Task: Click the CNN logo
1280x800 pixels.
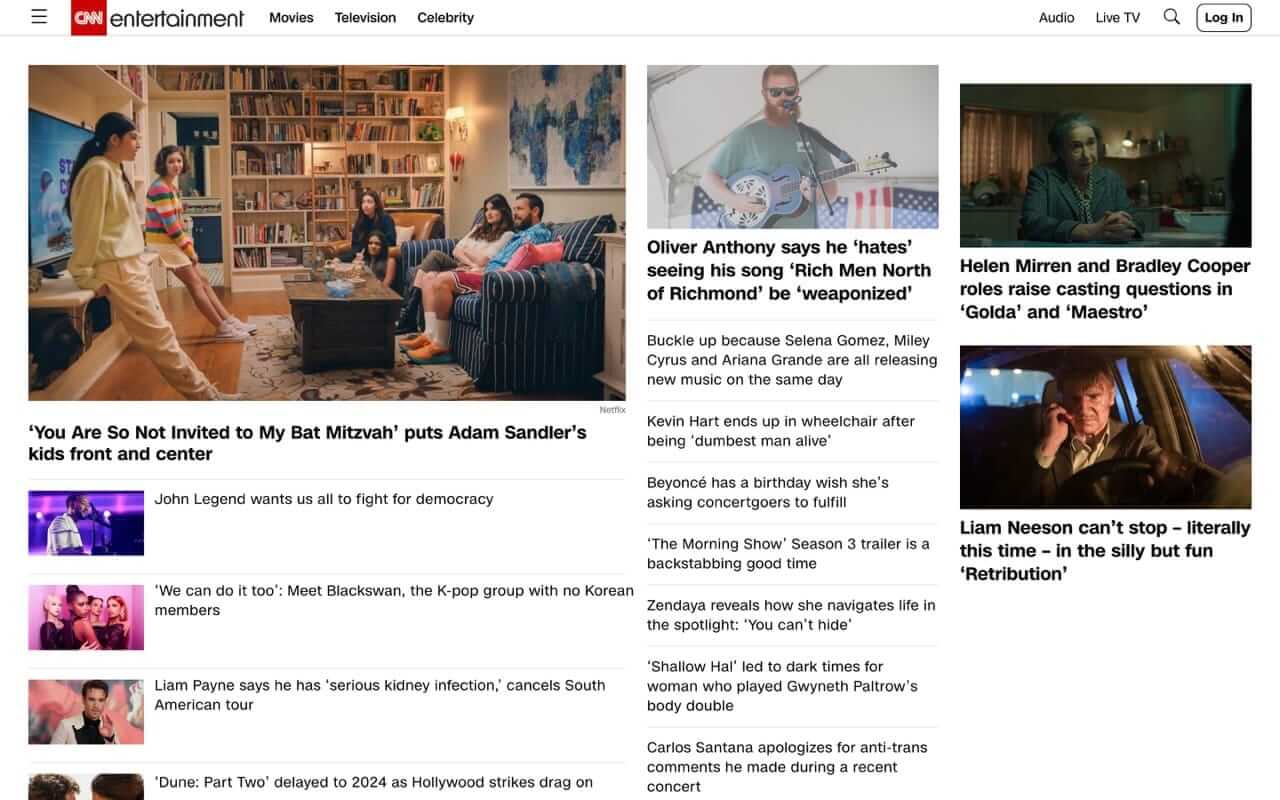Action: [89, 17]
